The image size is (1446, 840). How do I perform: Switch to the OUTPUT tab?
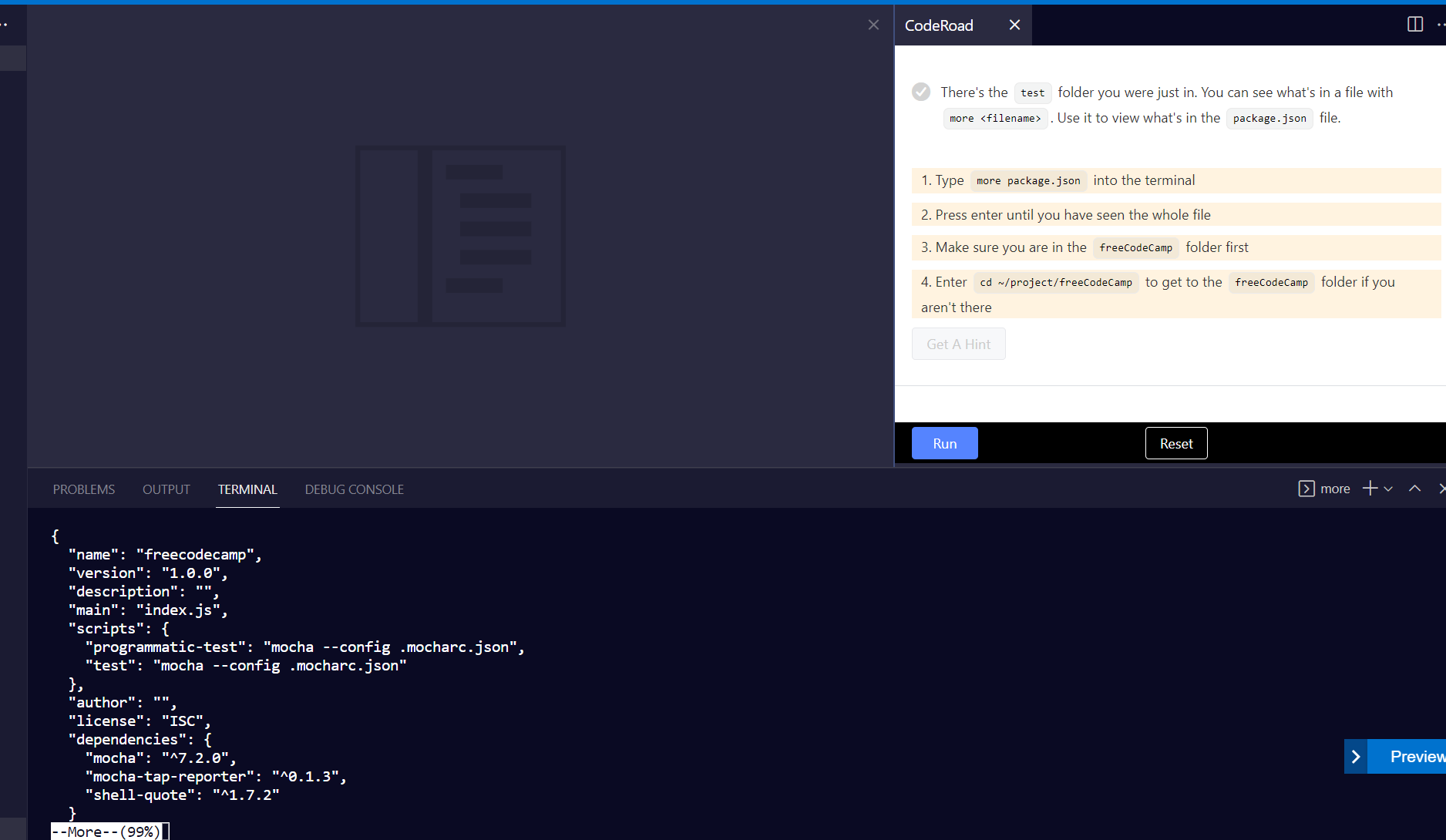(x=166, y=489)
